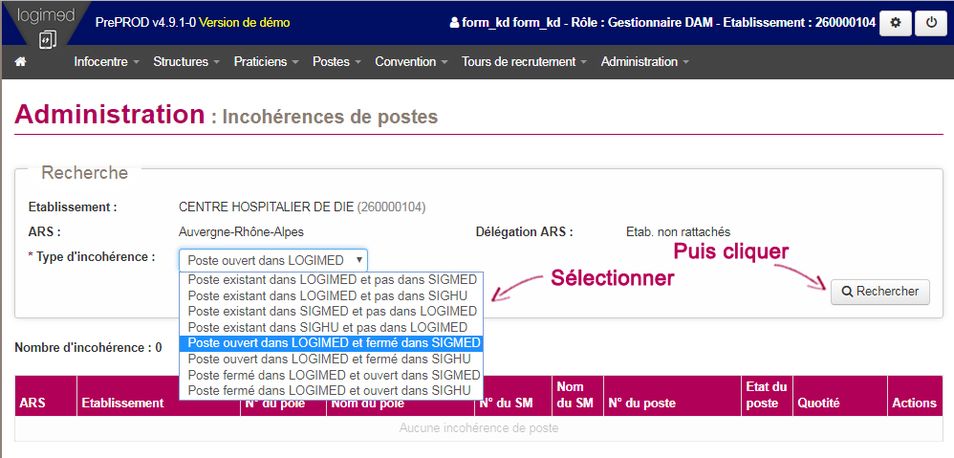Click the Etab. non rattachés value
This screenshot has width=954, height=458.
(678, 232)
